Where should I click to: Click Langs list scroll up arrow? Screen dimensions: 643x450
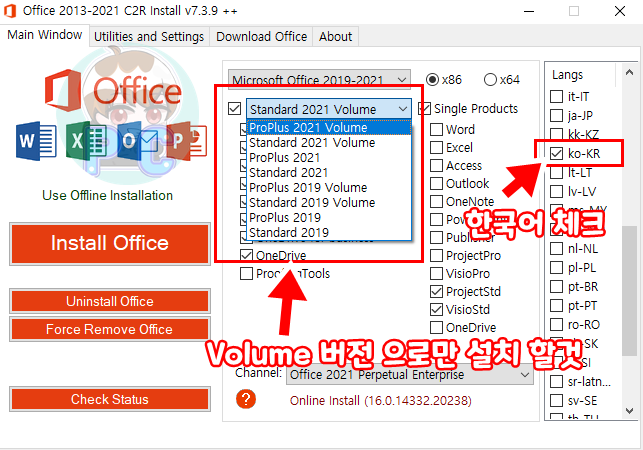(629, 73)
